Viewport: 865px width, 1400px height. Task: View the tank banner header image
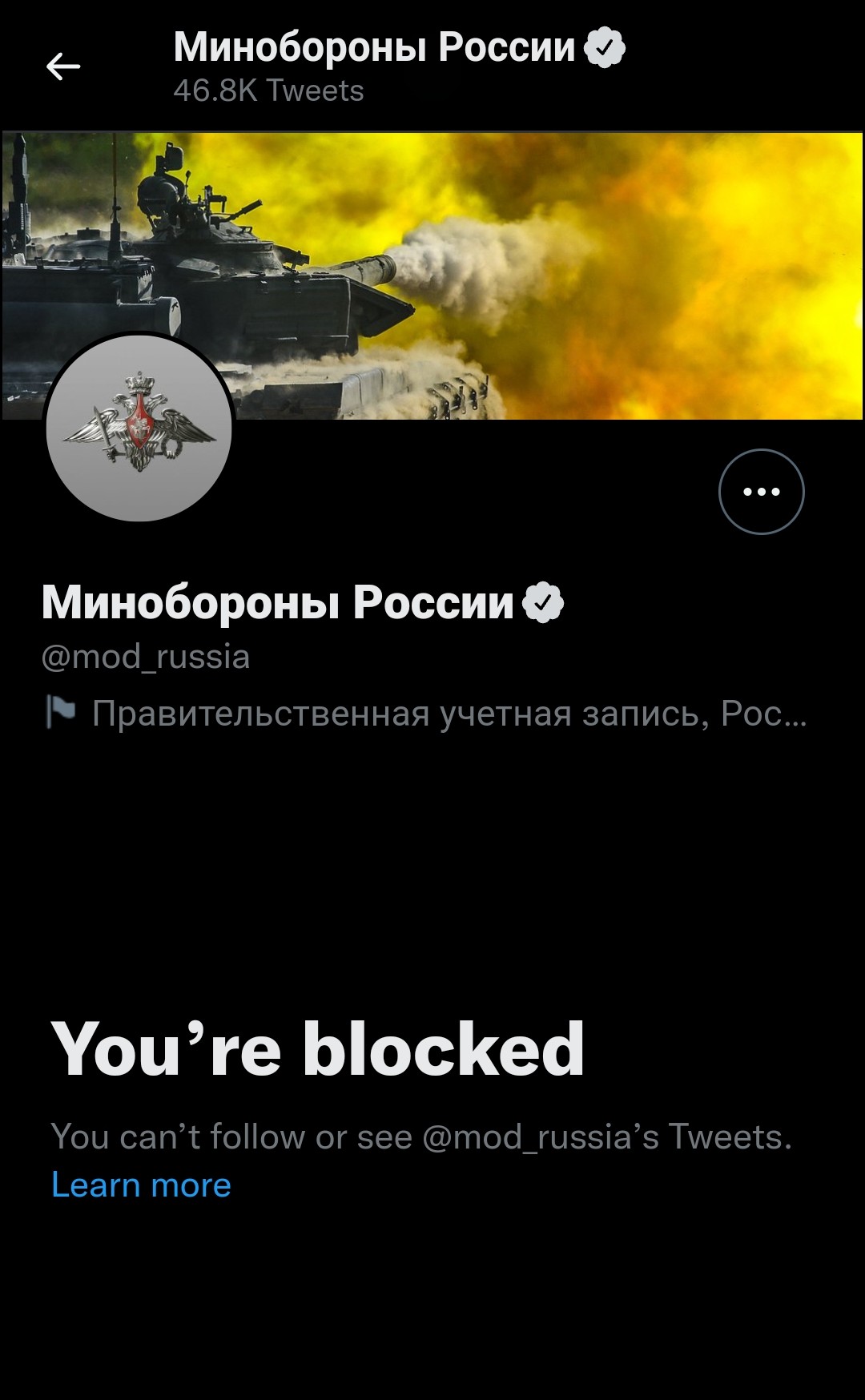point(432,276)
